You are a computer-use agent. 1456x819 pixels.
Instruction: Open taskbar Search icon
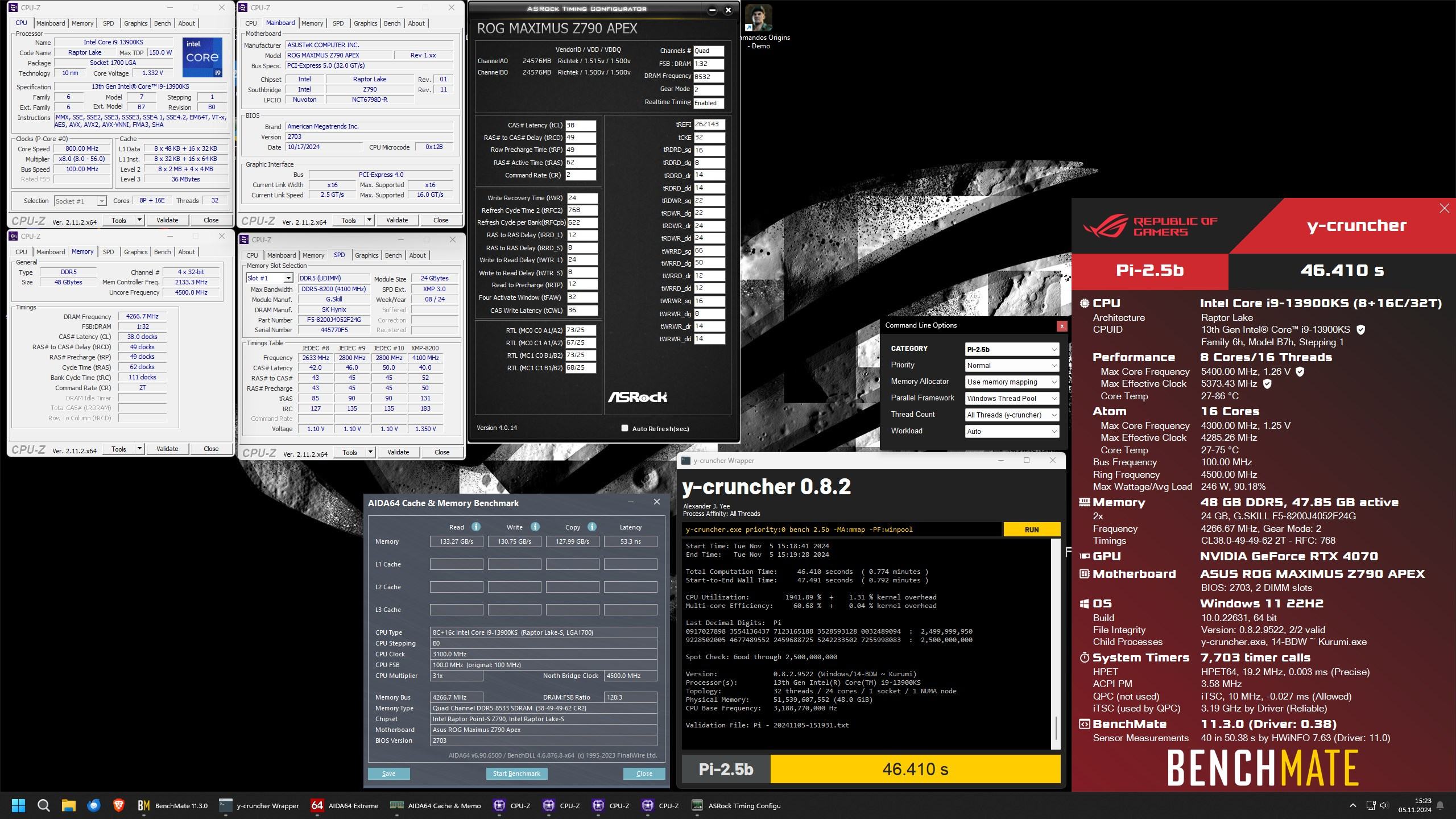[43, 805]
